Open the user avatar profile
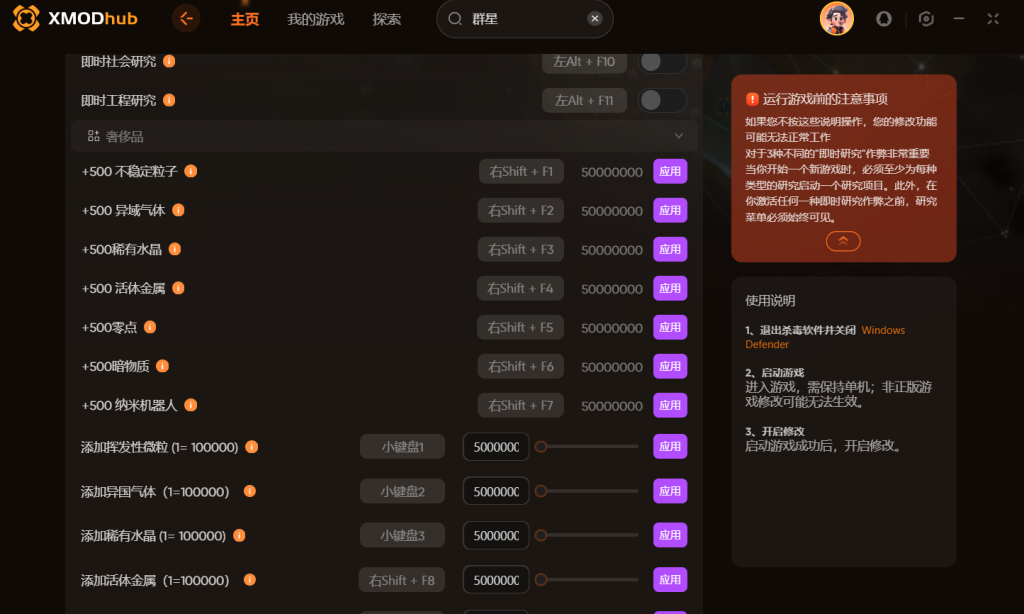Viewport: 1024px width, 614px height. (x=837, y=18)
